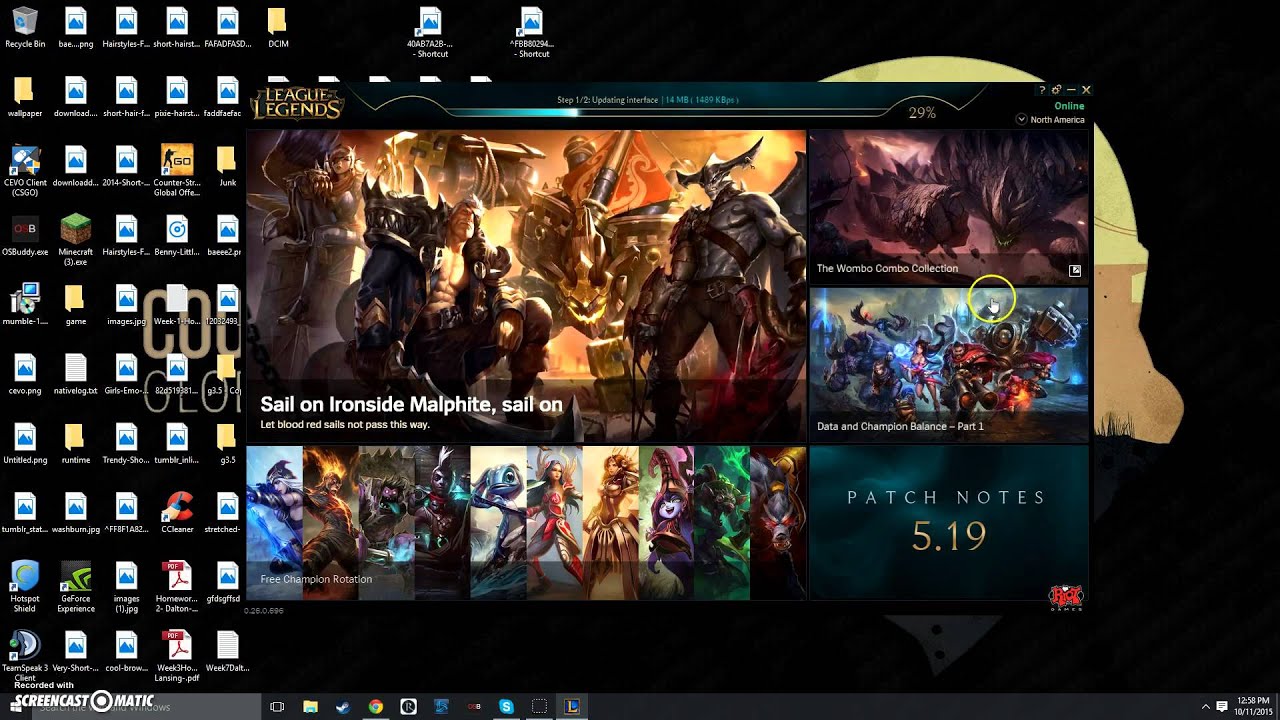Select the mumble installer icon
This screenshot has height=720, width=1280.
pos(25,305)
